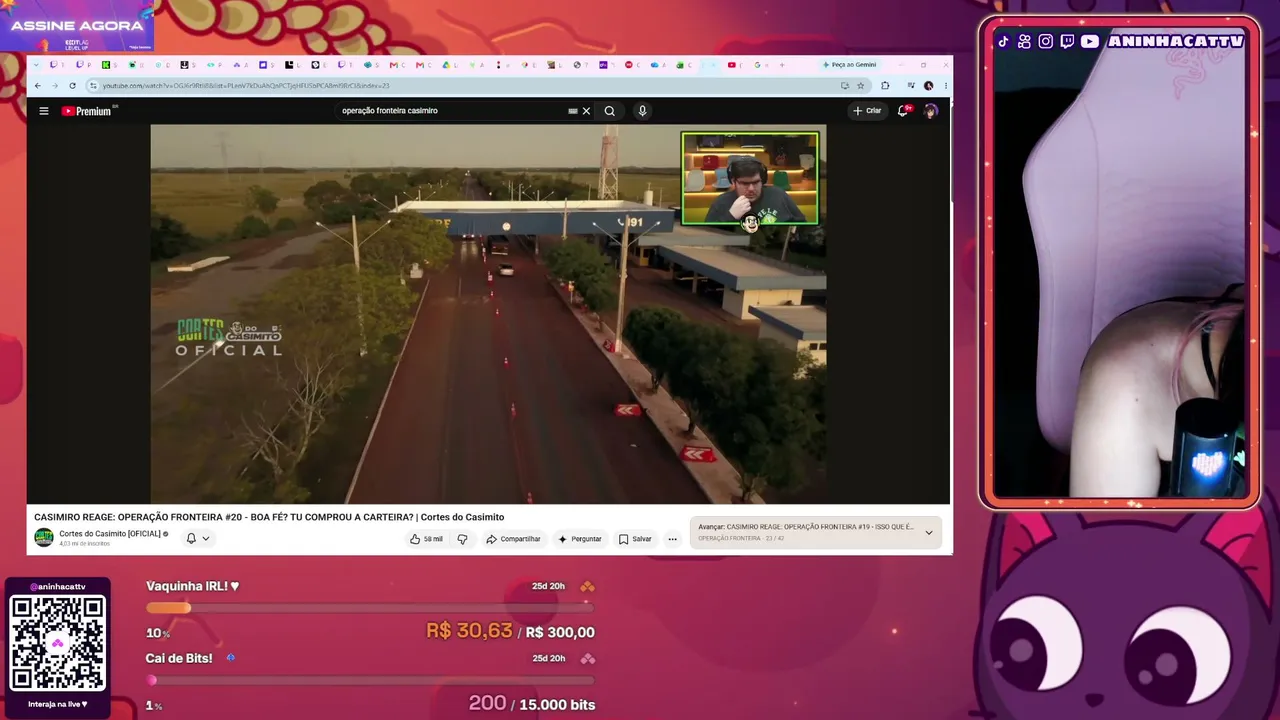Open the Peça ao Gemini button
The image size is (1280, 720).
pyautogui.click(x=849, y=65)
